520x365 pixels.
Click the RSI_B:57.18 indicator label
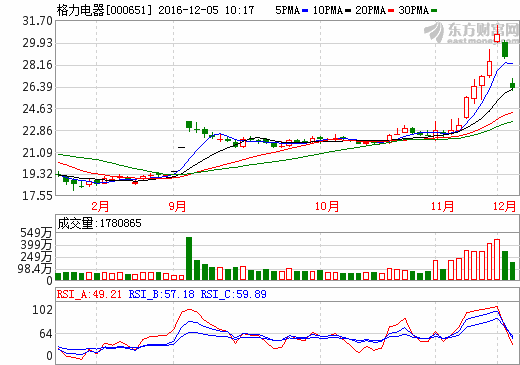pyautogui.click(x=161, y=294)
